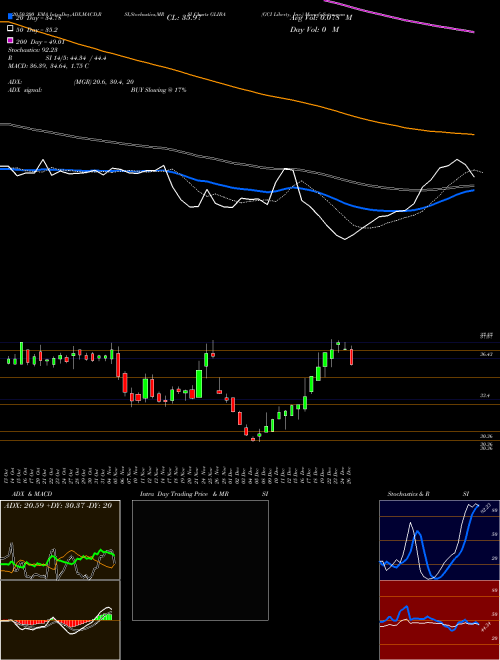Open the blue Stochastics chart thumbnail
The image size is (500, 660).
click(x=439, y=540)
